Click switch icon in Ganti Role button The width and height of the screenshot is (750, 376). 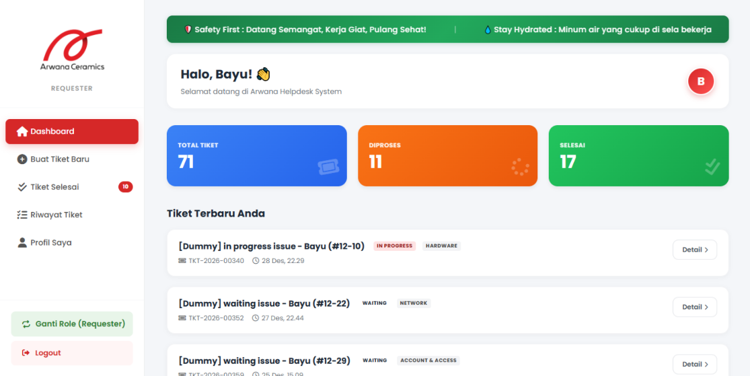(x=26, y=324)
